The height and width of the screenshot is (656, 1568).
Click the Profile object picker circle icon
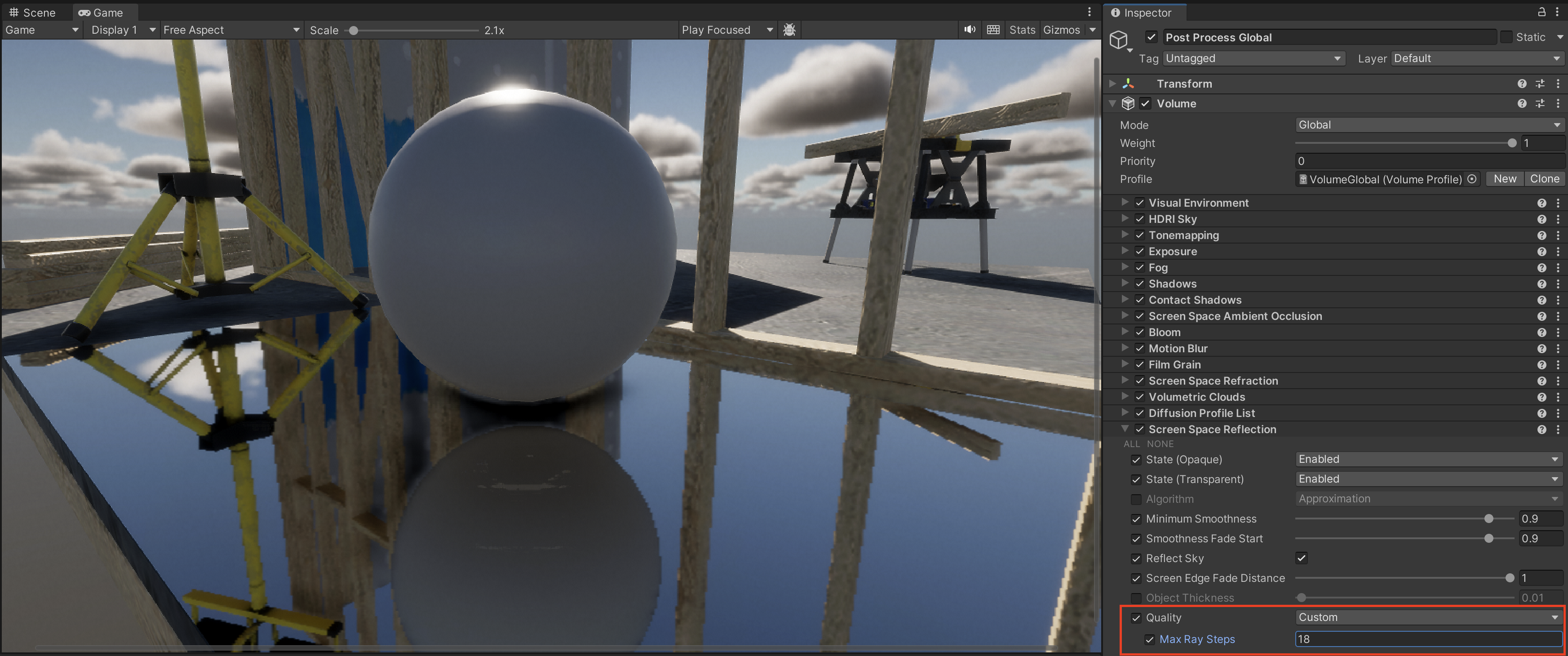(x=1472, y=179)
